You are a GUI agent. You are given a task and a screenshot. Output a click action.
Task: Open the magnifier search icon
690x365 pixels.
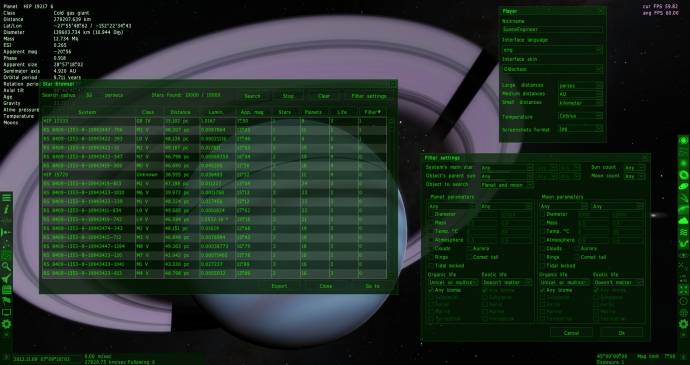point(7,266)
